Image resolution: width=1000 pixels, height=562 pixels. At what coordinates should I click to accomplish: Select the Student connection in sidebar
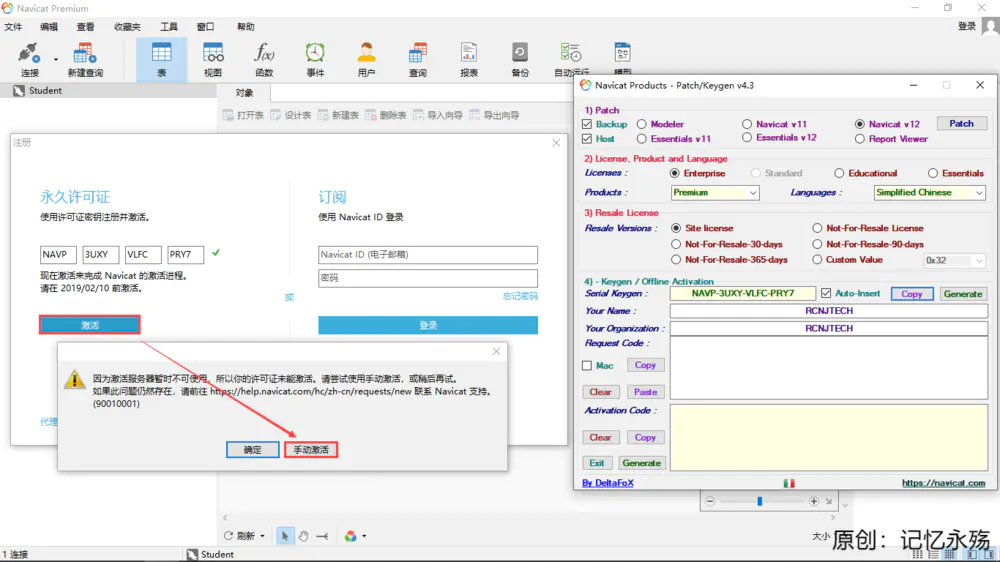pos(45,91)
